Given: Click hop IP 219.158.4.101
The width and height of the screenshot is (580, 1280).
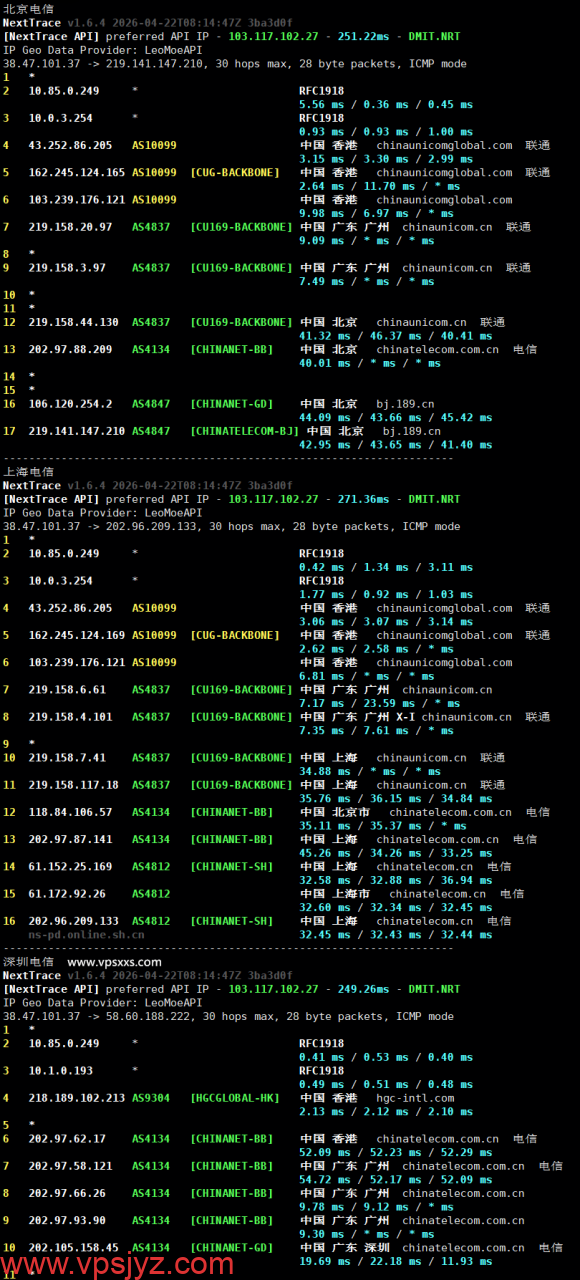Looking at the screenshot, I should (x=70, y=716).
